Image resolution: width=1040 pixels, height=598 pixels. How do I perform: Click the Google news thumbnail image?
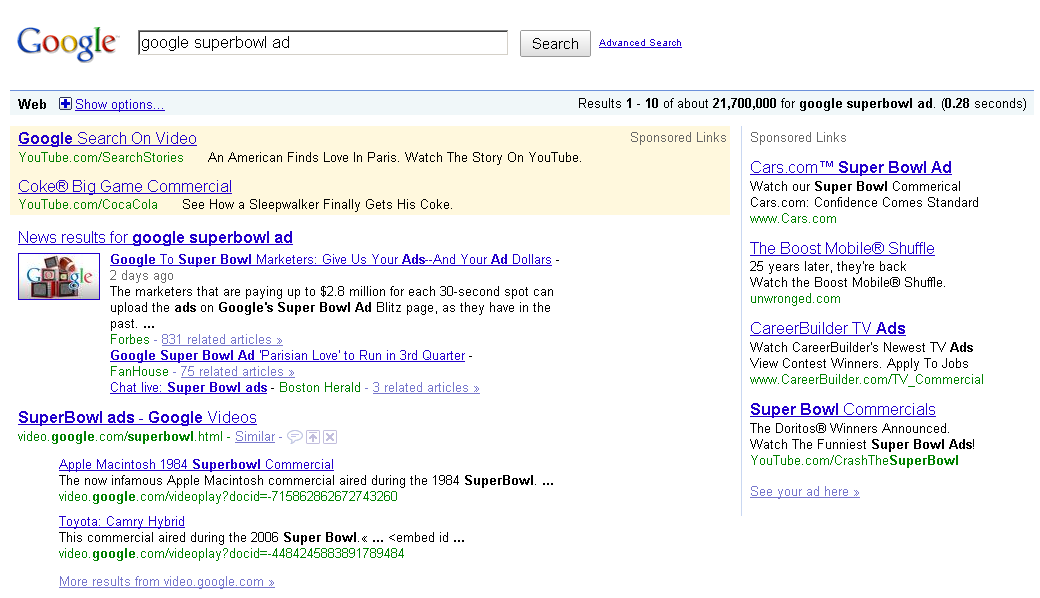pyautogui.click(x=59, y=276)
